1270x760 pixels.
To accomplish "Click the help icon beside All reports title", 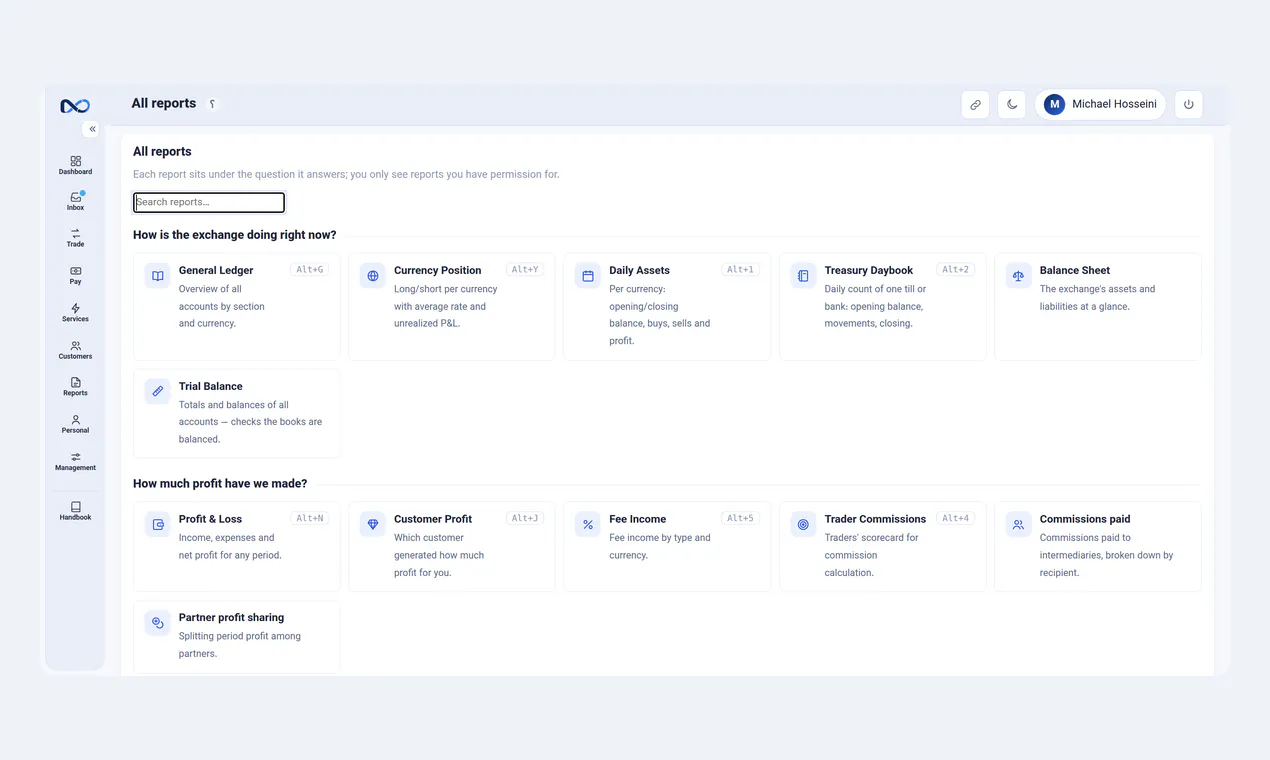I will [212, 104].
